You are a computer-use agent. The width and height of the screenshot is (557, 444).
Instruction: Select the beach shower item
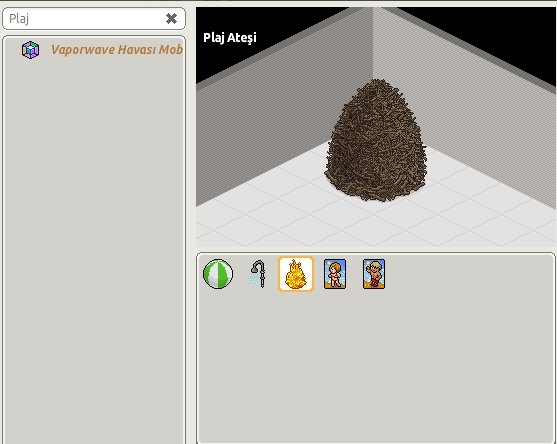(x=257, y=274)
